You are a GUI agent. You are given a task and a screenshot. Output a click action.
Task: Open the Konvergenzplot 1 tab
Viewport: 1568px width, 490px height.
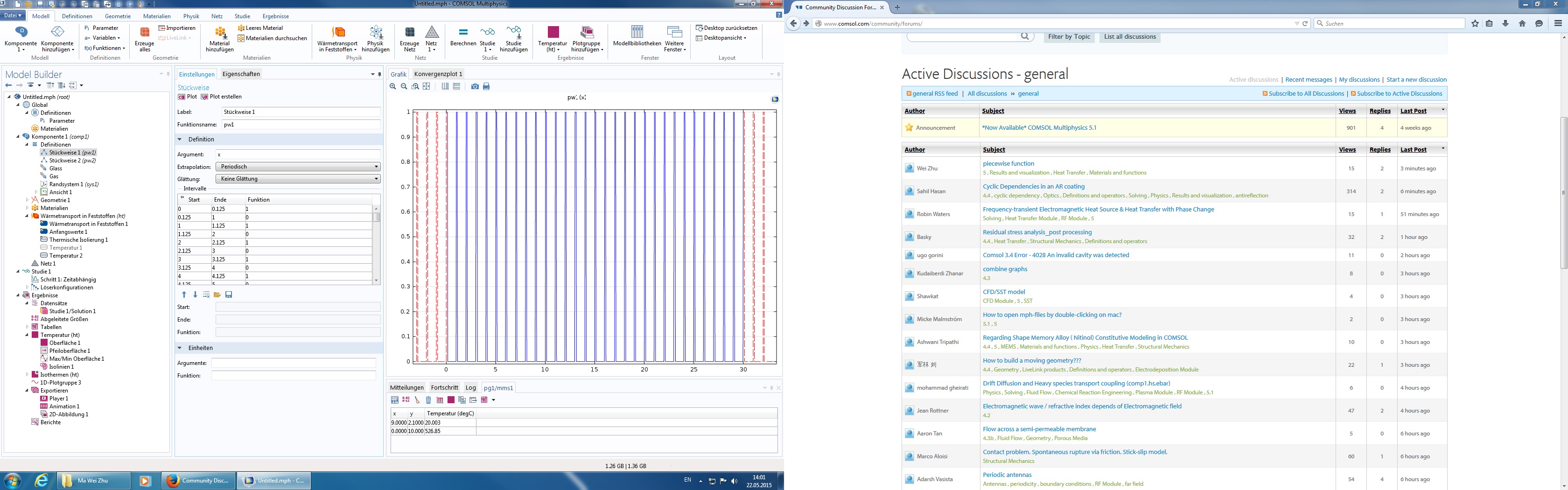click(438, 74)
